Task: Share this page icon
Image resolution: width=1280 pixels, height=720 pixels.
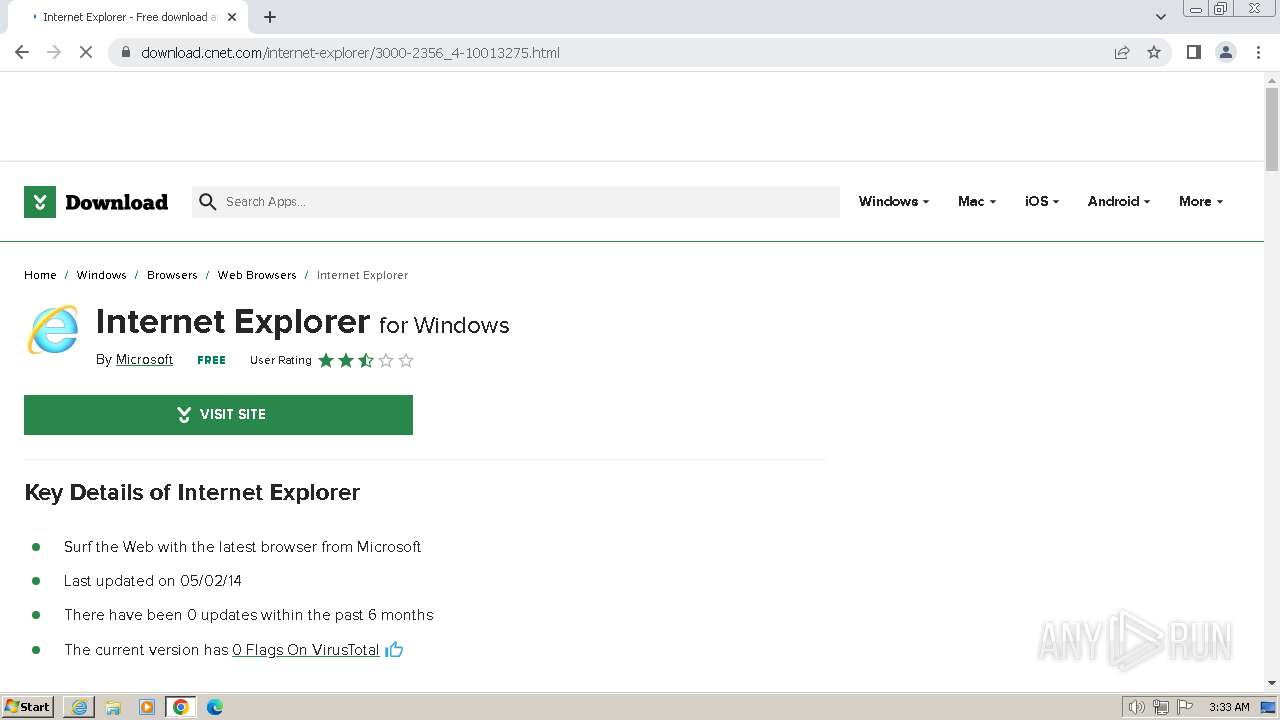Action: tap(1122, 52)
